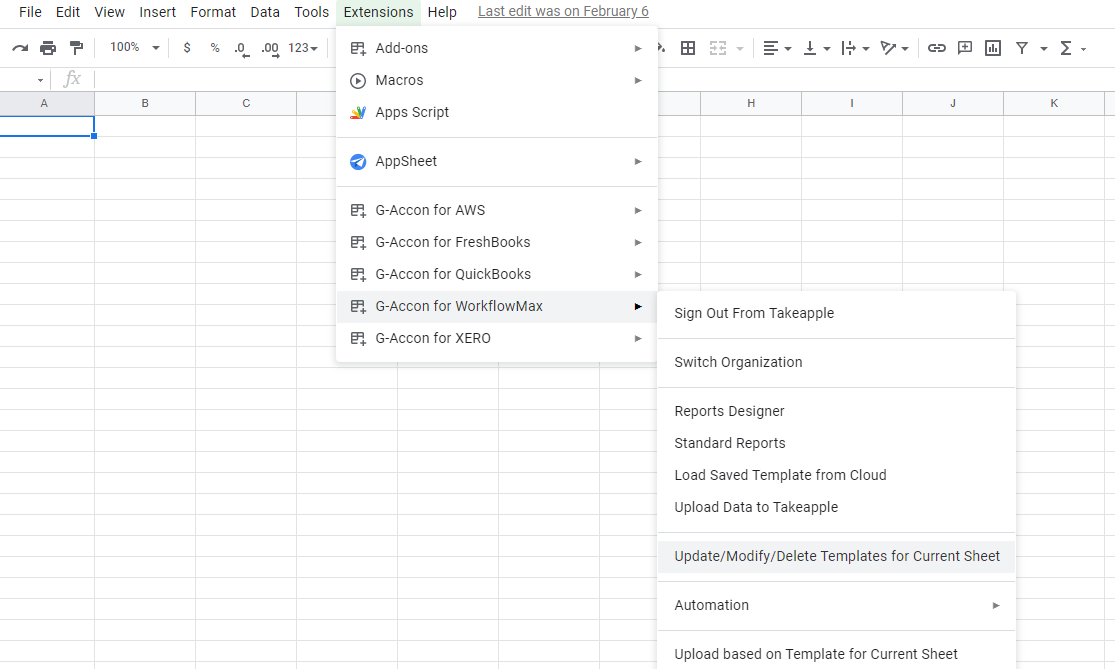The image size is (1115, 669).
Task: Expand the AppSheet submenu
Action: (x=496, y=161)
